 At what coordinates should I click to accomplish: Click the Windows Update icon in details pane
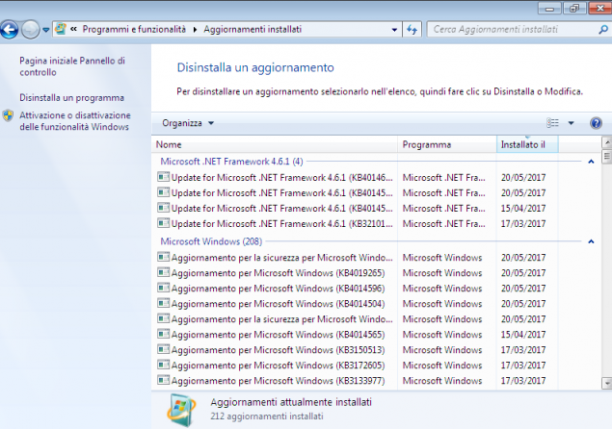181,410
